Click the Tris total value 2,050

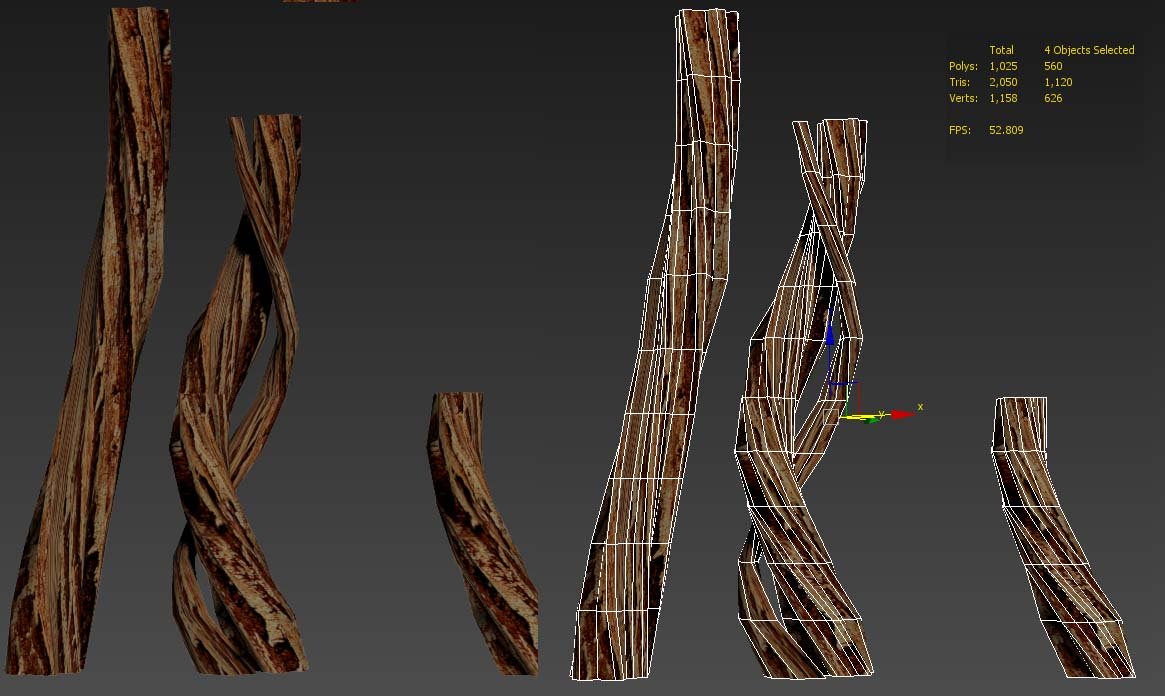point(1003,82)
